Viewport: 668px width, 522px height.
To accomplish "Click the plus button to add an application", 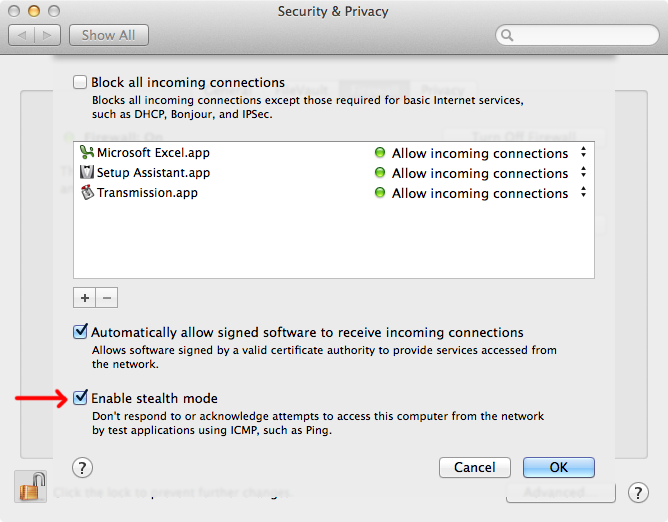I will [x=85, y=297].
